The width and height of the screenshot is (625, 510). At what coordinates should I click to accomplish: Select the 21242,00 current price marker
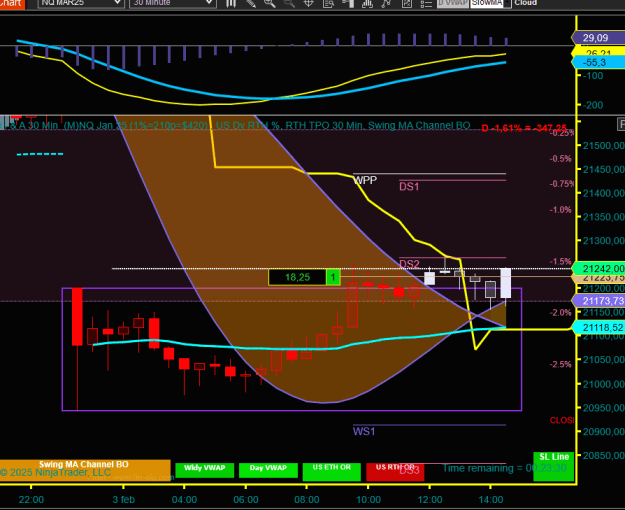coord(600,269)
